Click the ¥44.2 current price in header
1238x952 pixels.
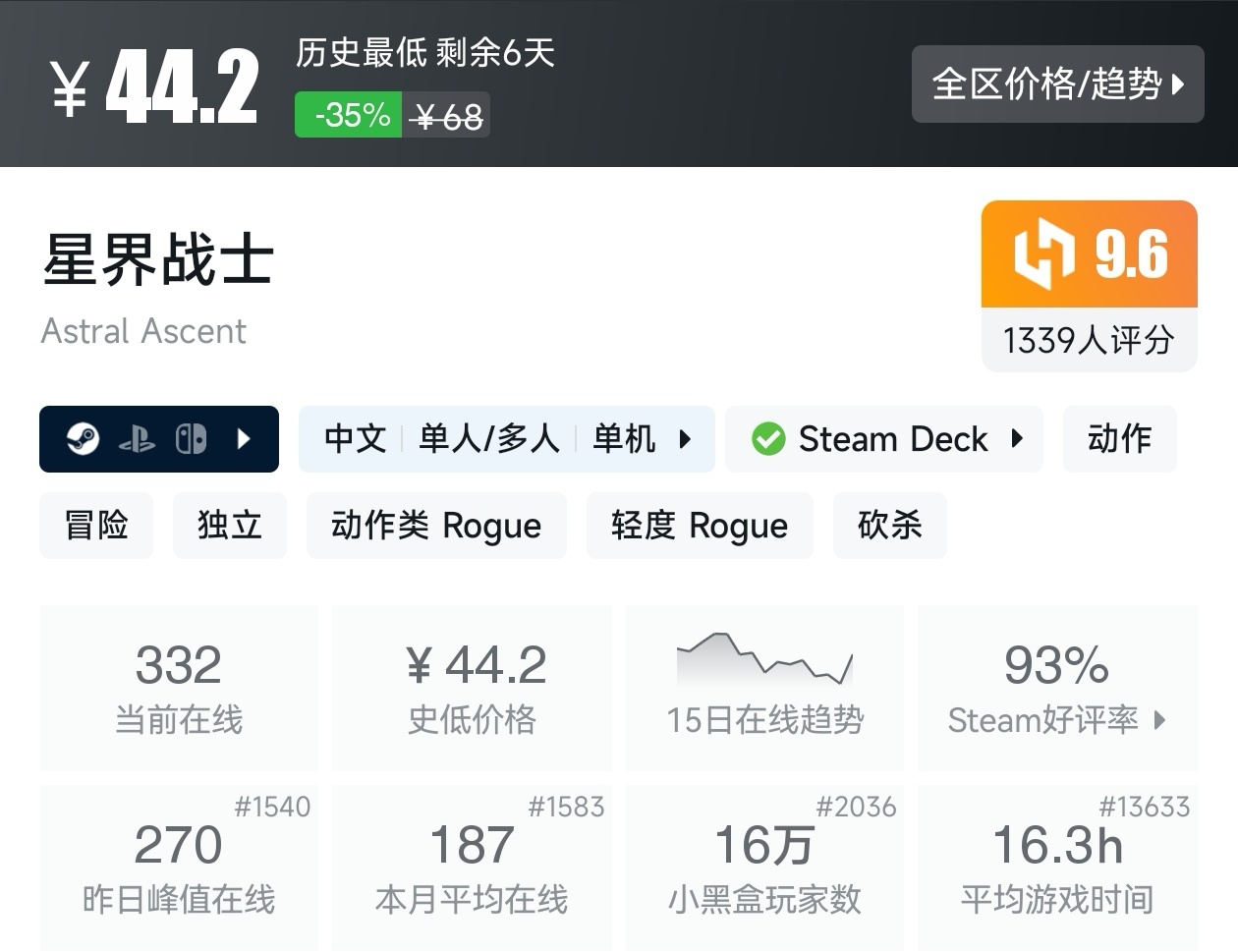pos(154,86)
